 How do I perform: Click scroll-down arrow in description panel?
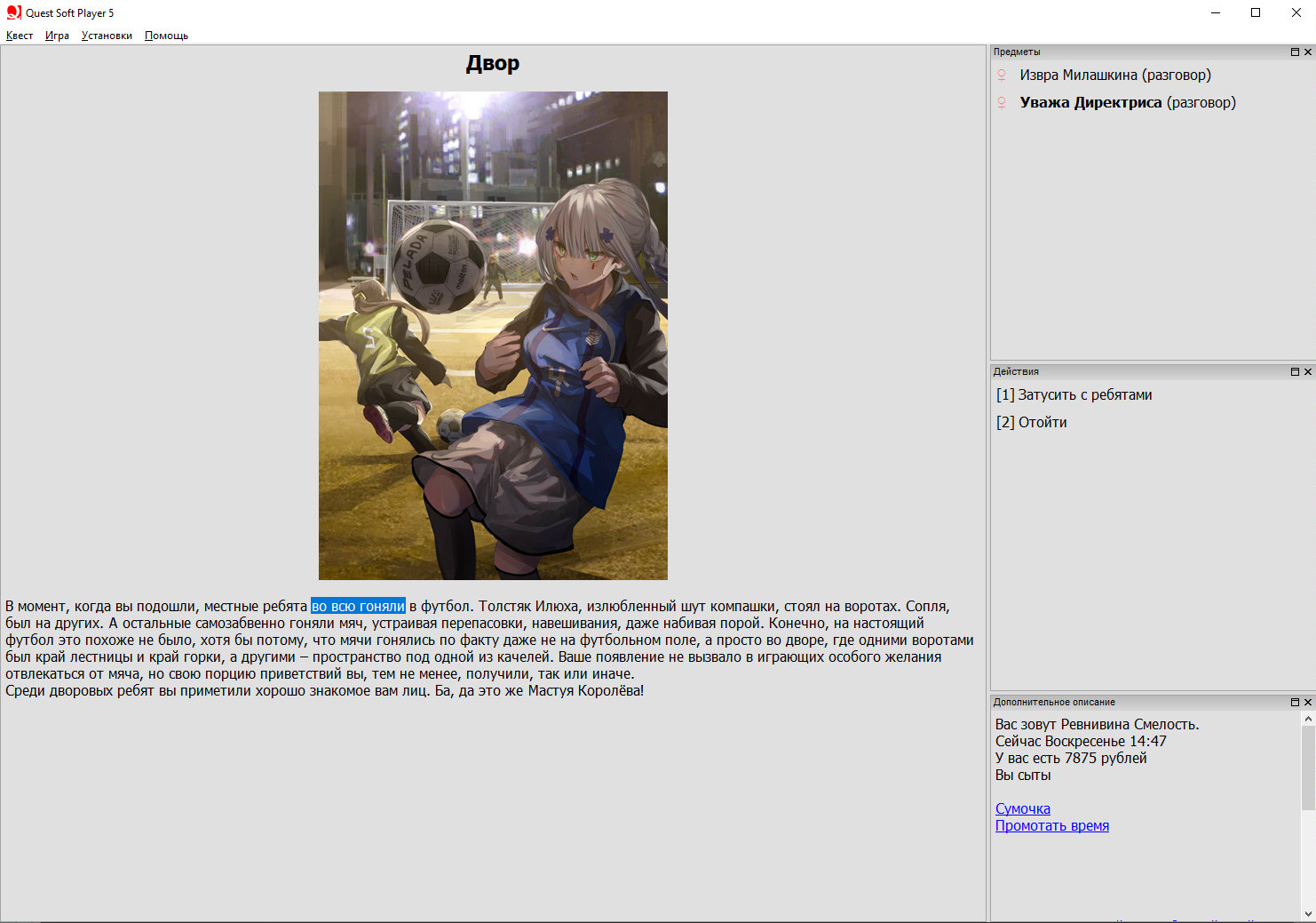click(x=1308, y=913)
